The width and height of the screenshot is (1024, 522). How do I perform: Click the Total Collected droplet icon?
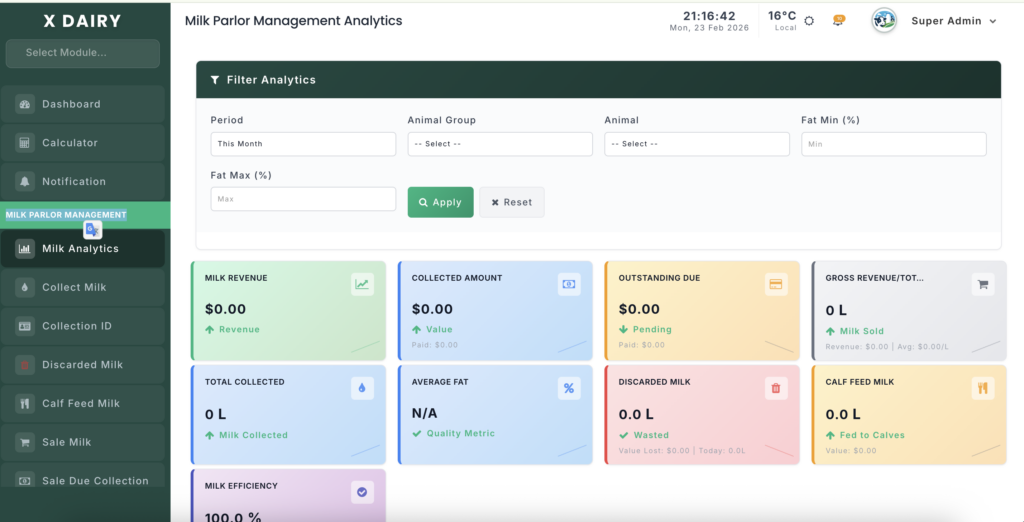click(x=362, y=388)
